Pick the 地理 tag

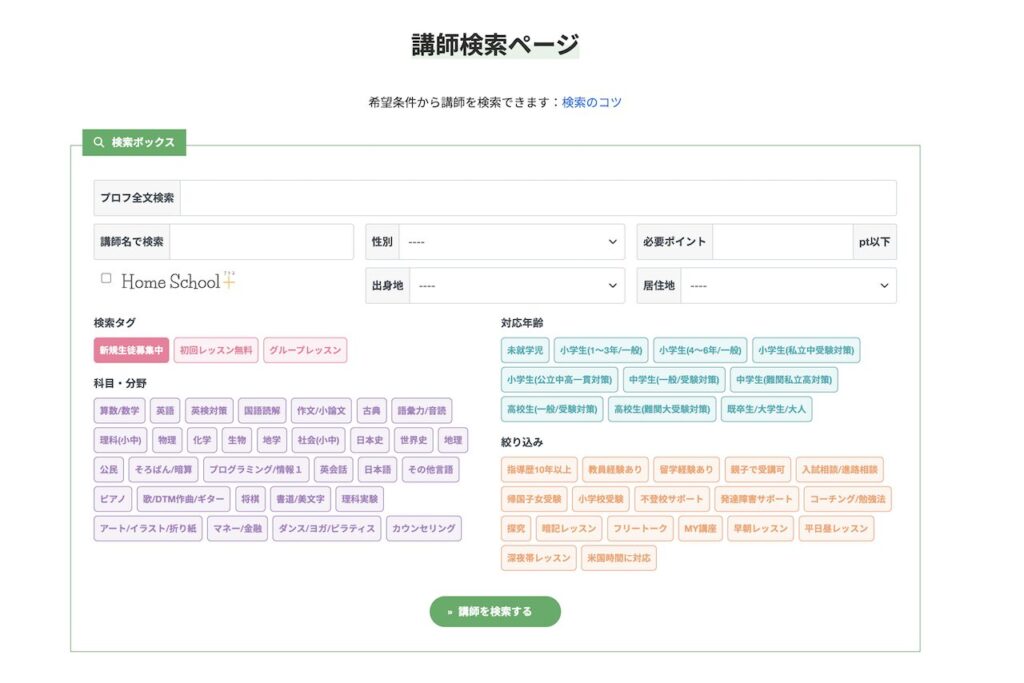click(x=453, y=440)
